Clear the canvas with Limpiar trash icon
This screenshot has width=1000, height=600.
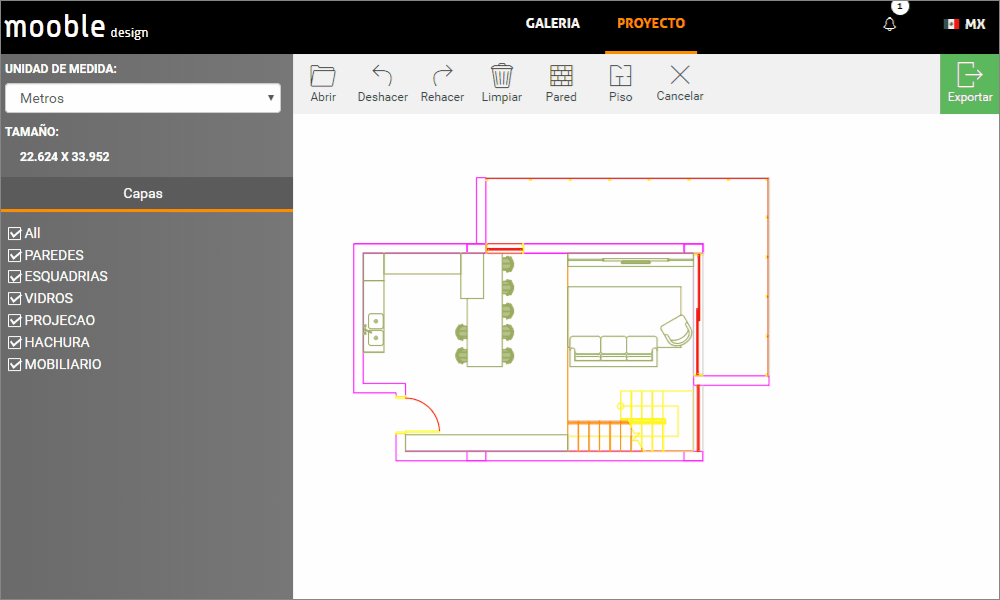tap(501, 84)
